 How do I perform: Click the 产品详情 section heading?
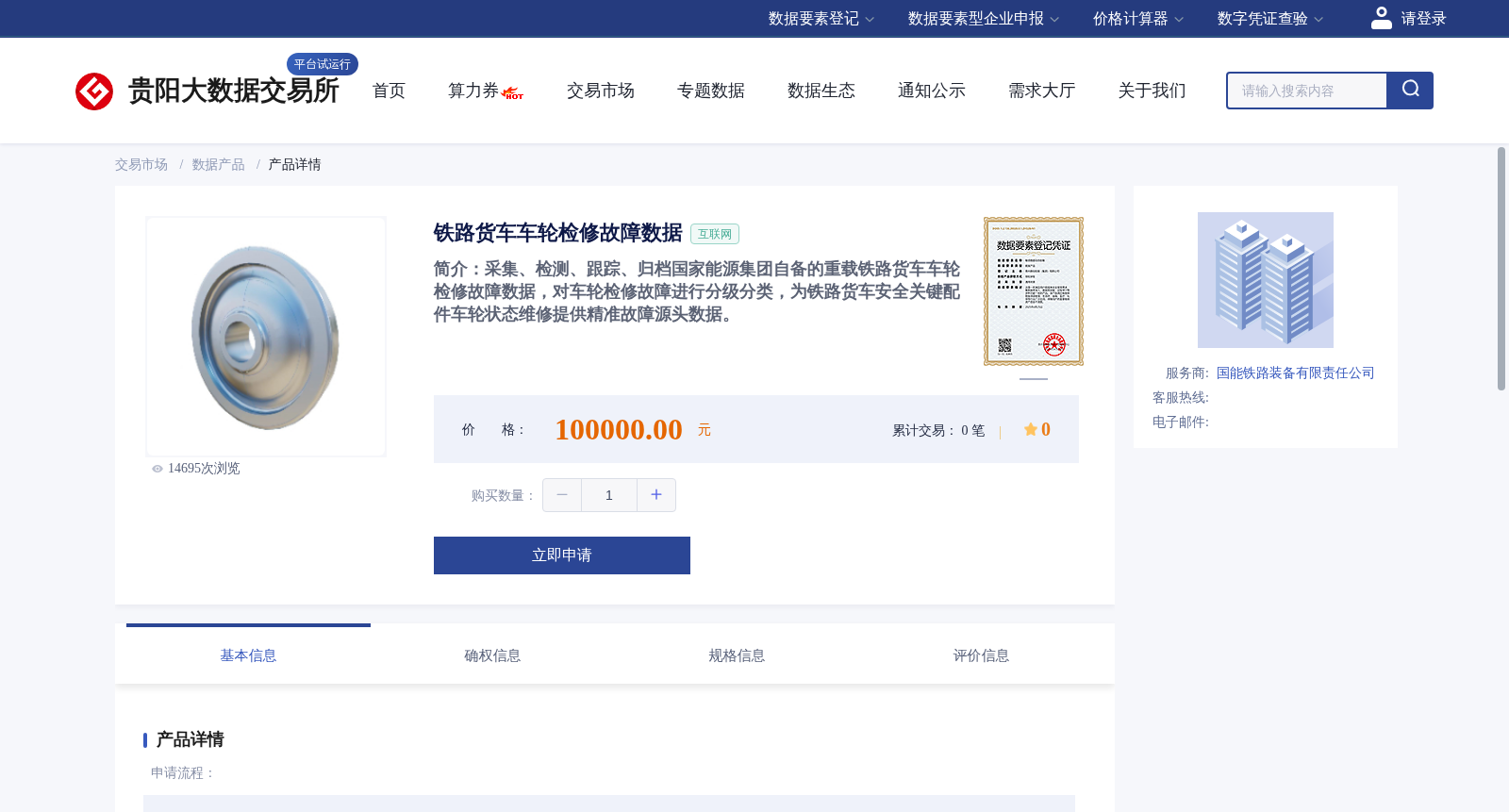190,739
